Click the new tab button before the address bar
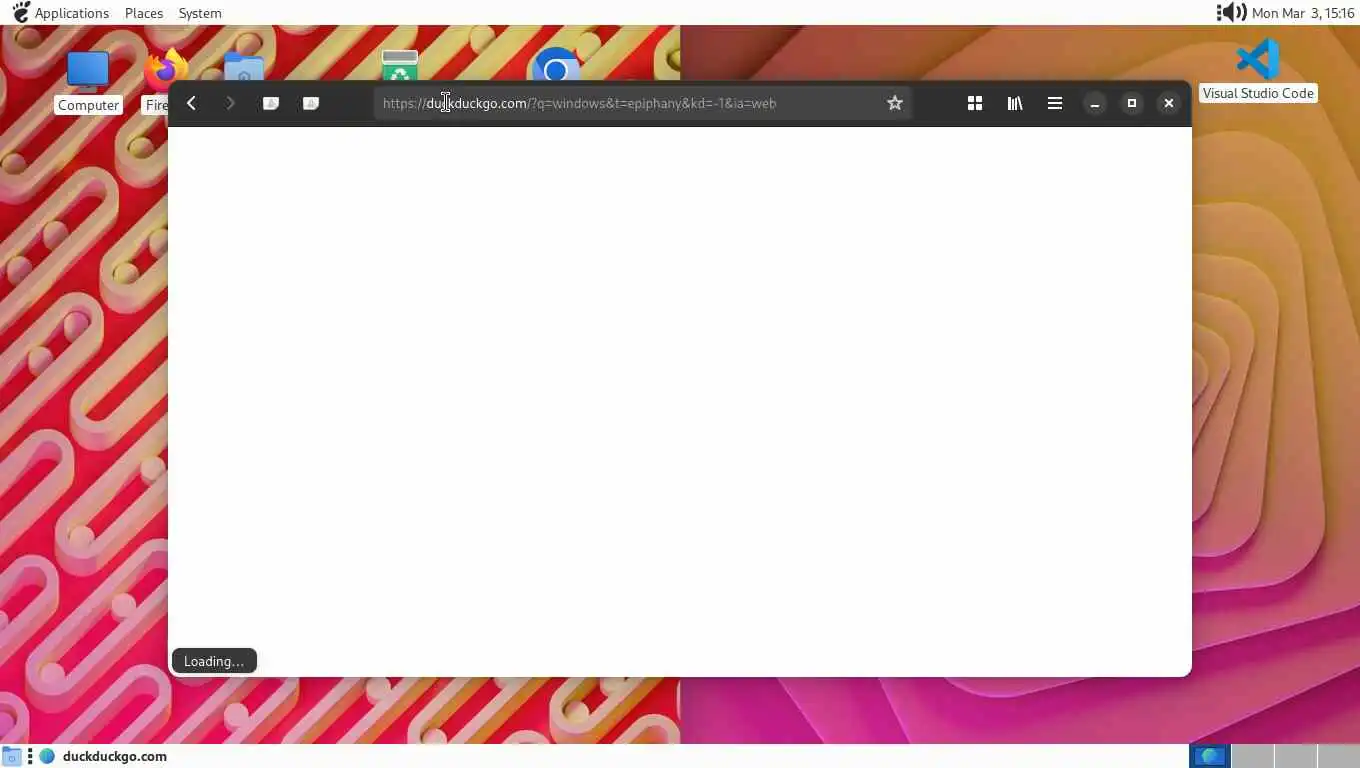This screenshot has width=1360, height=768. pos(311,103)
